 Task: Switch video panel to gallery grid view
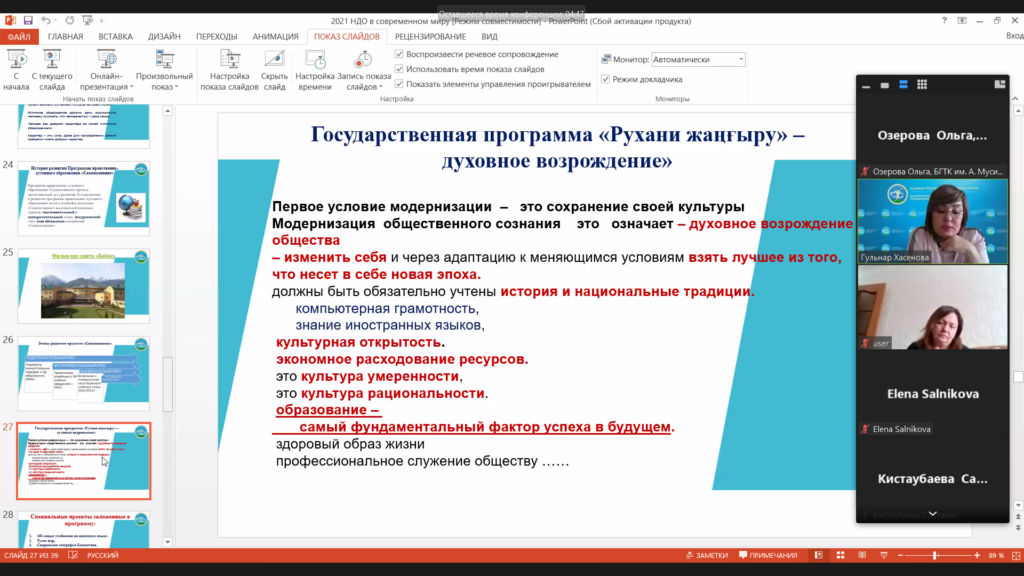click(x=922, y=85)
